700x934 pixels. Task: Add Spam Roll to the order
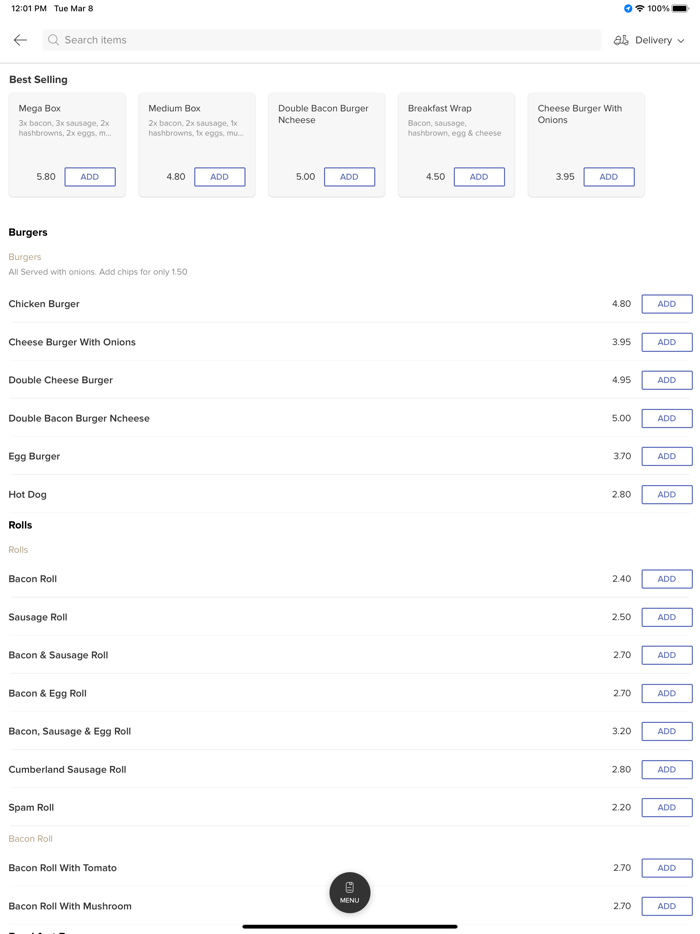tap(667, 807)
